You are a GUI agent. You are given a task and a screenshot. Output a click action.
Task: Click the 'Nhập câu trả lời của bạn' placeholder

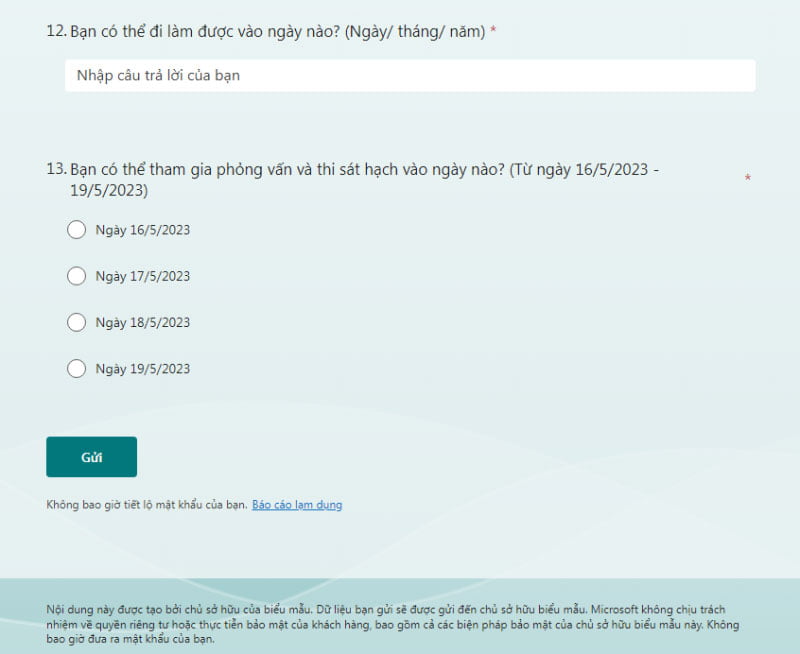158,76
